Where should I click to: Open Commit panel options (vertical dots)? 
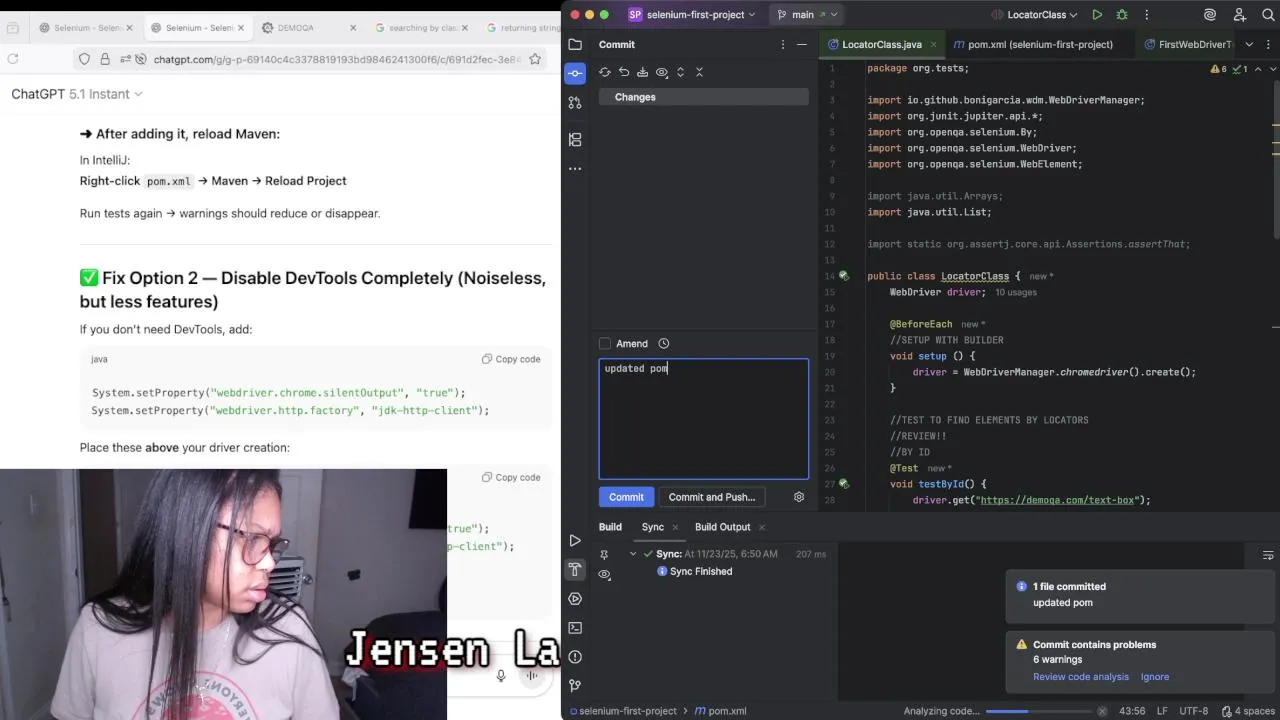click(x=783, y=44)
